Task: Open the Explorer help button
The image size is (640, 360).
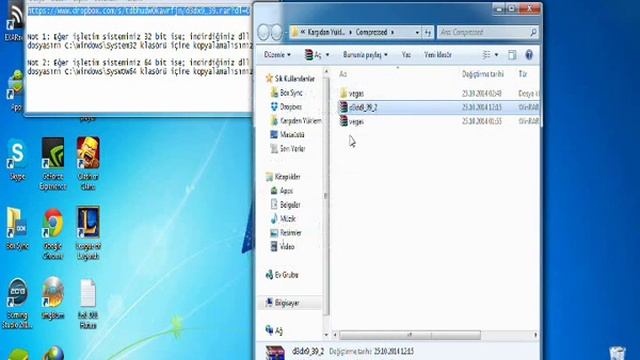Action: (x=529, y=55)
